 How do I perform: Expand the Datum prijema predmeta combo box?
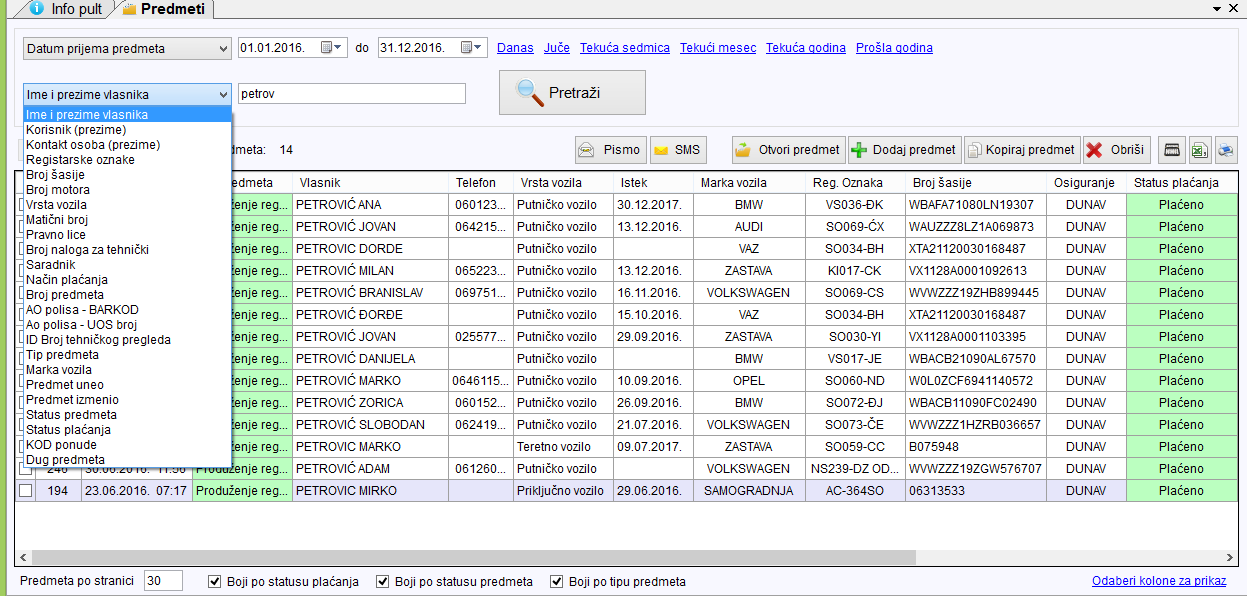tap(222, 48)
